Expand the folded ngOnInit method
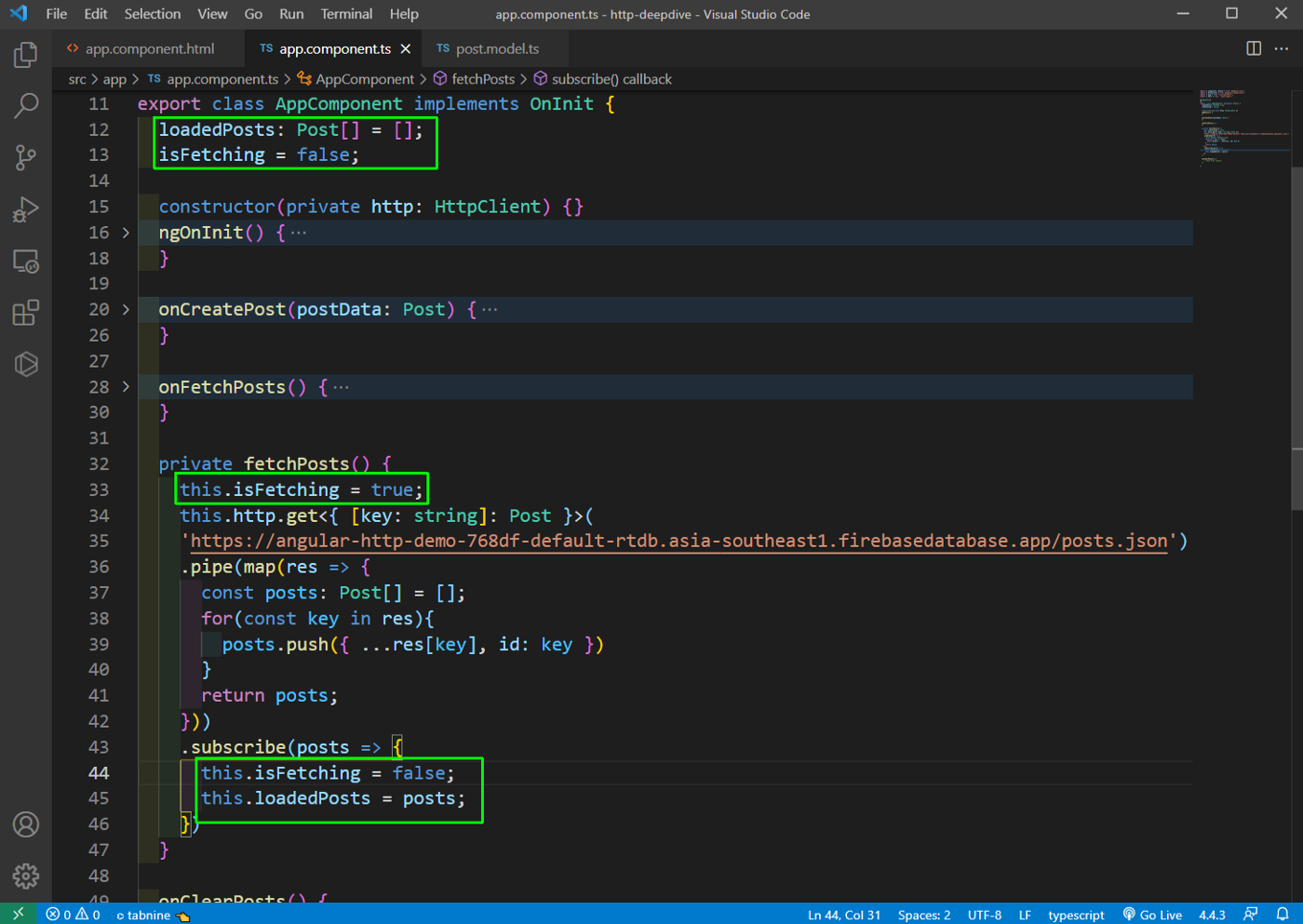The height and width of the screenshot is (924, 1303). coord(126,233)
